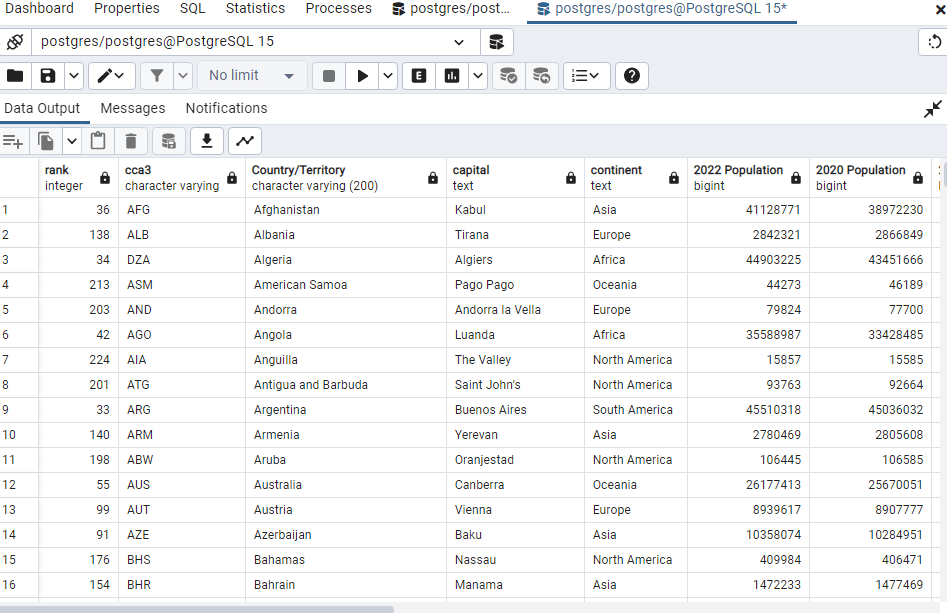Click the Commit transaction icon
This screenshot has width=947, height=613.
pyautogui.click(x=509, y=76)
